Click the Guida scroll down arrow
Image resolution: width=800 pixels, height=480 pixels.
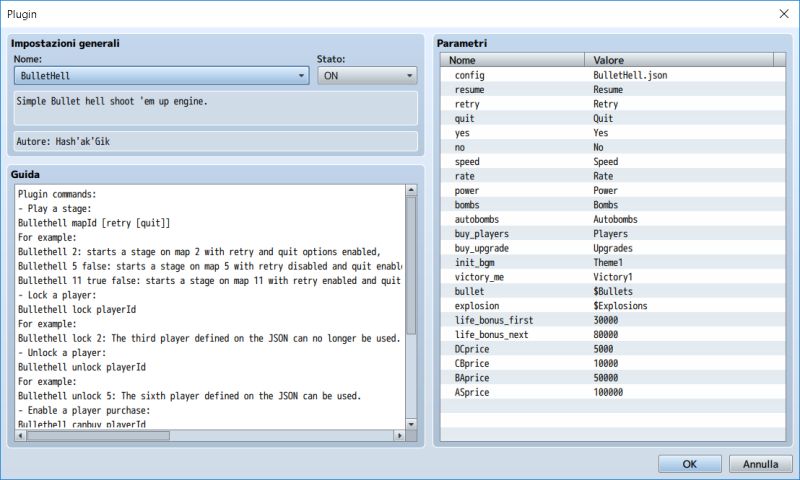(411, 424)
